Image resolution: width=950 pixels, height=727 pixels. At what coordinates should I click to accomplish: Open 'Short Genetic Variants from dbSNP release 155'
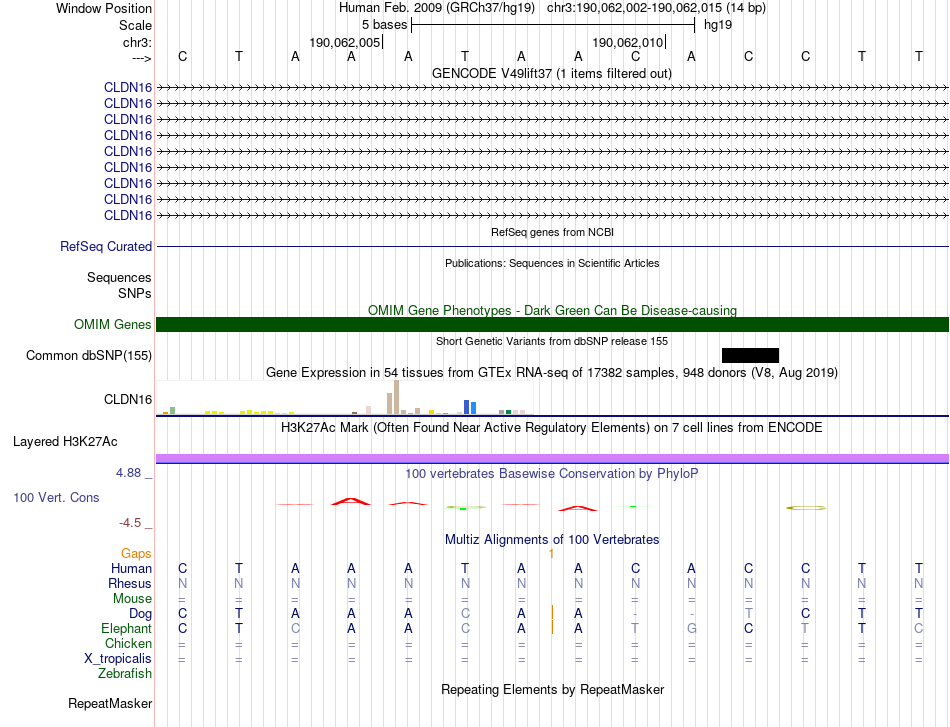tap(552, 341)
